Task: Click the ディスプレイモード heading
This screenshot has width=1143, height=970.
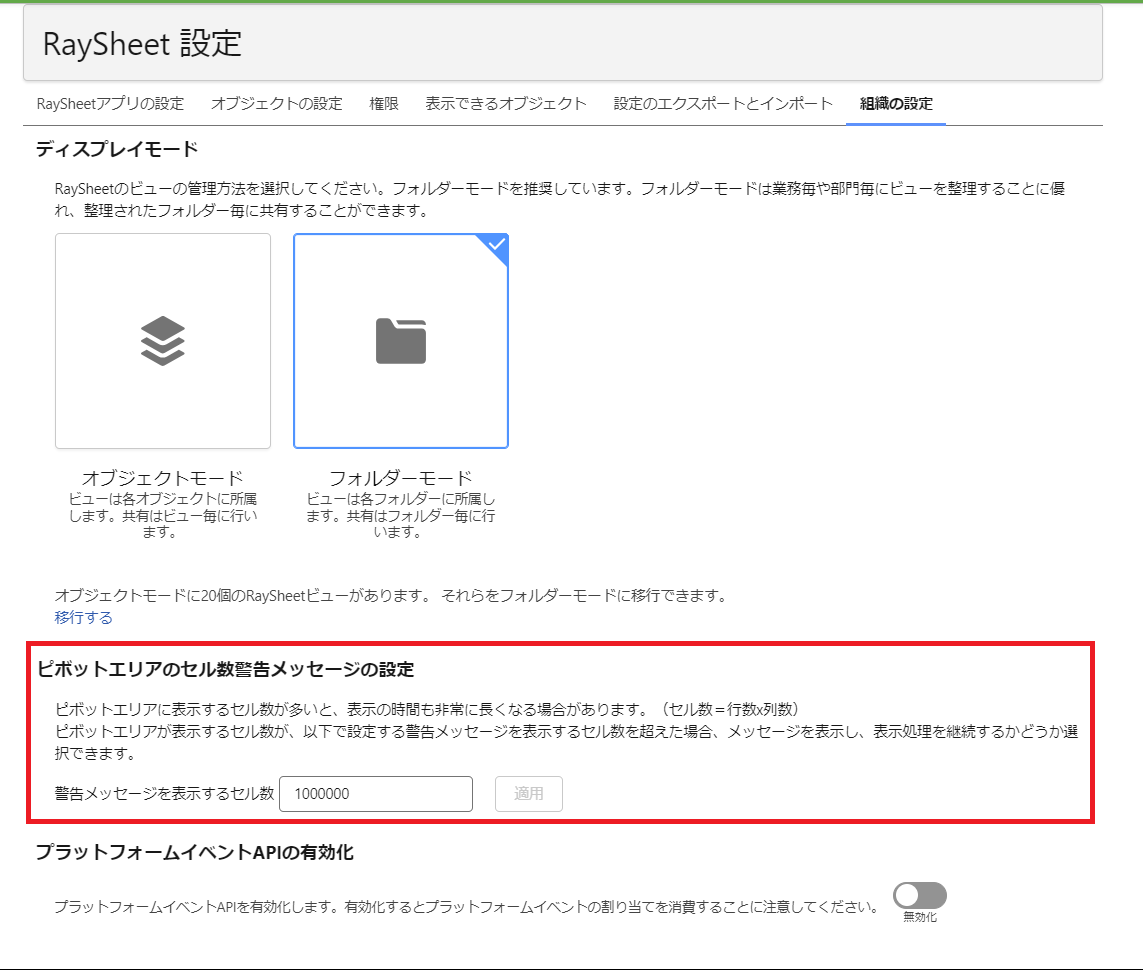Action: pos(117,149)
